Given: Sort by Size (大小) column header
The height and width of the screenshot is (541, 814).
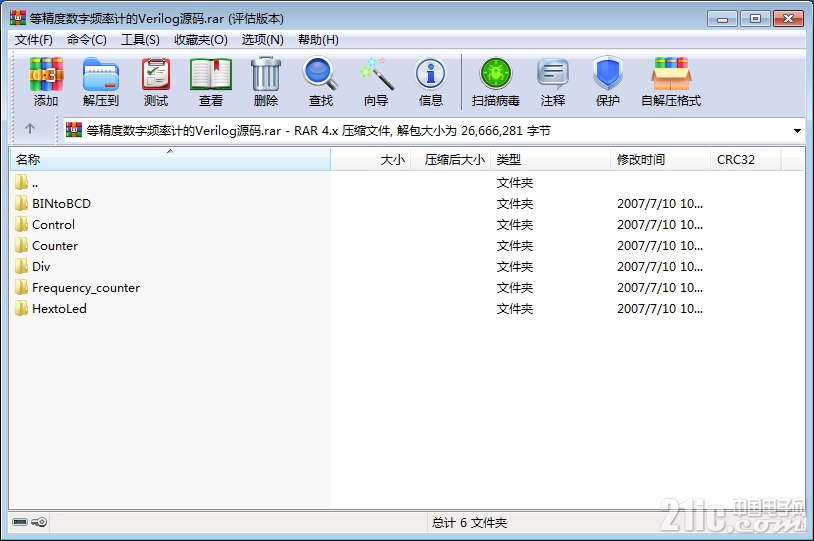Looking at the screenshot, I should tap(371, 159).
